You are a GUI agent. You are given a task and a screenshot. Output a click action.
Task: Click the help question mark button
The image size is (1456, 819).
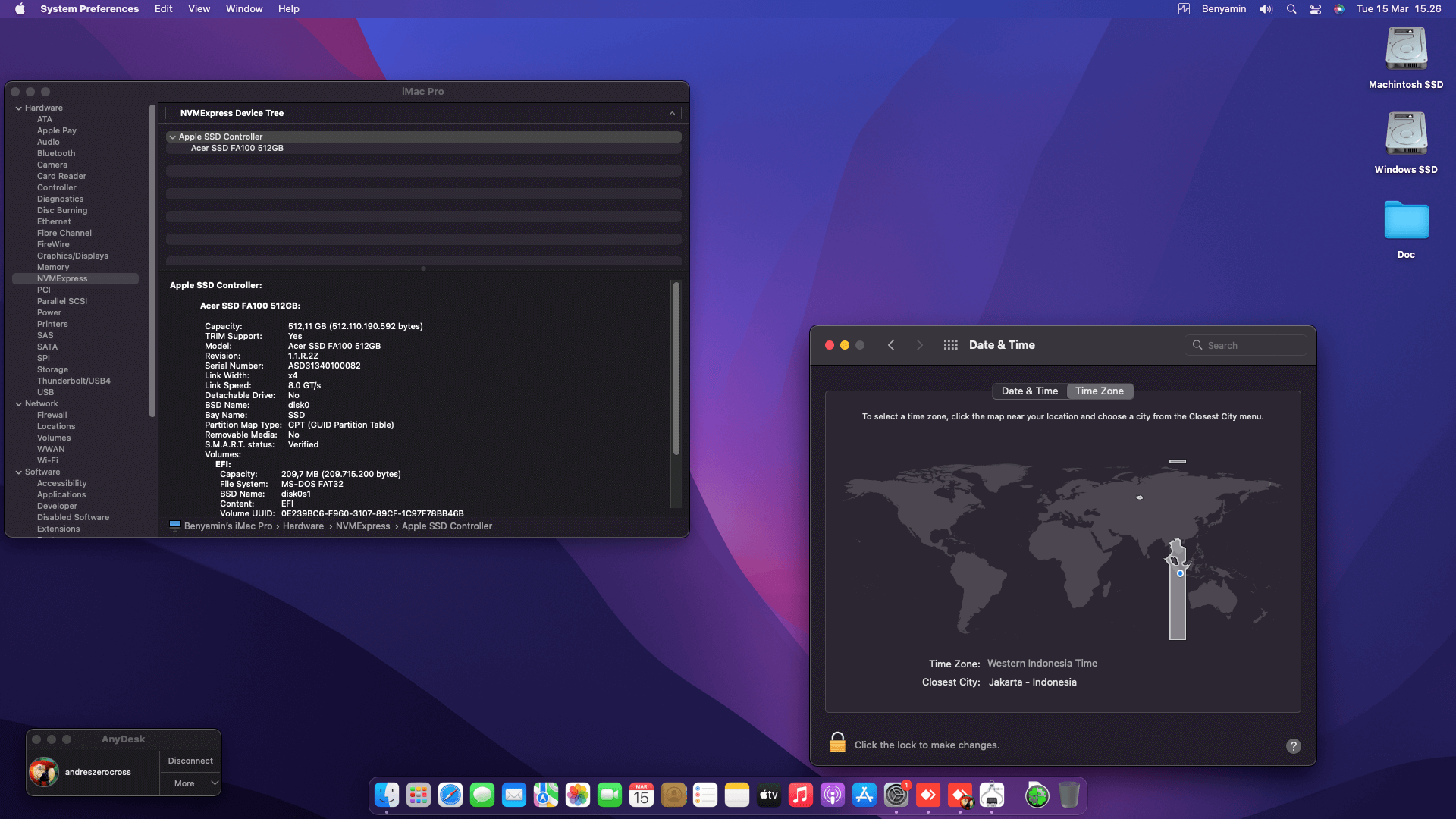[1294, 745]
